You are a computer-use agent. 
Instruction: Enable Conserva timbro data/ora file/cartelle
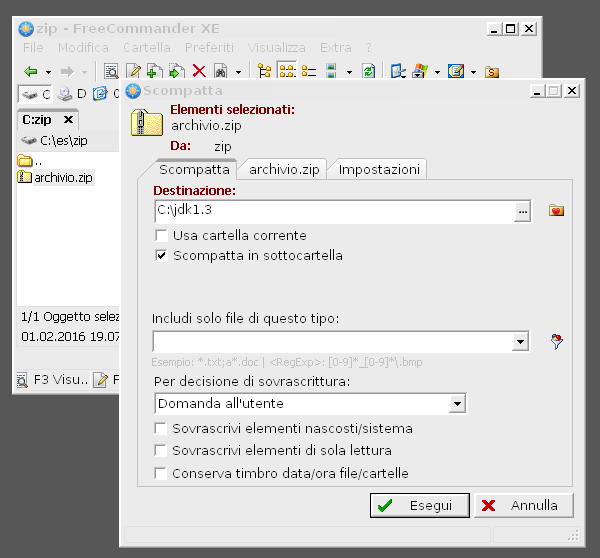[160, 473]
